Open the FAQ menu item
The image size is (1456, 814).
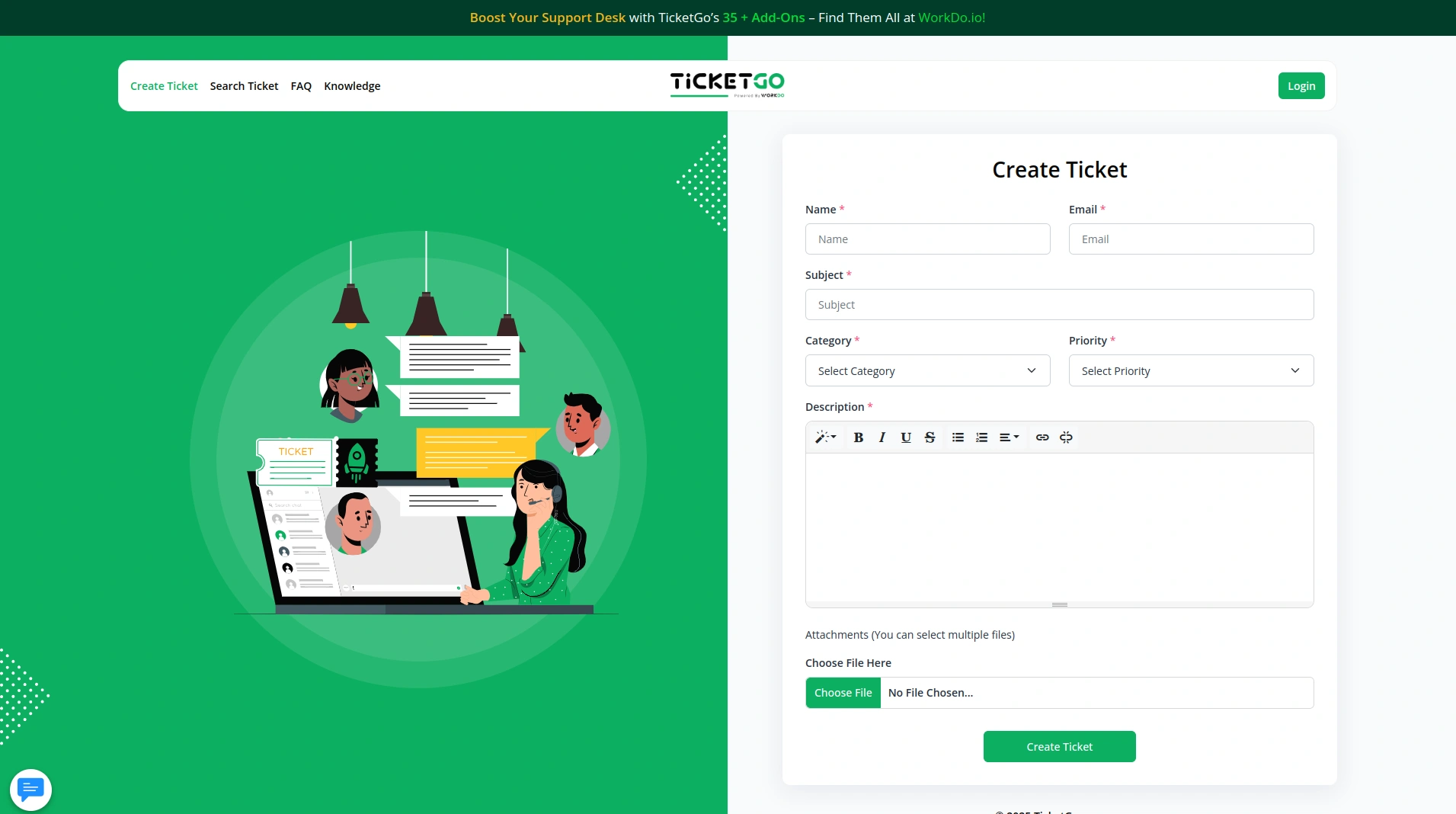[301, 86]
